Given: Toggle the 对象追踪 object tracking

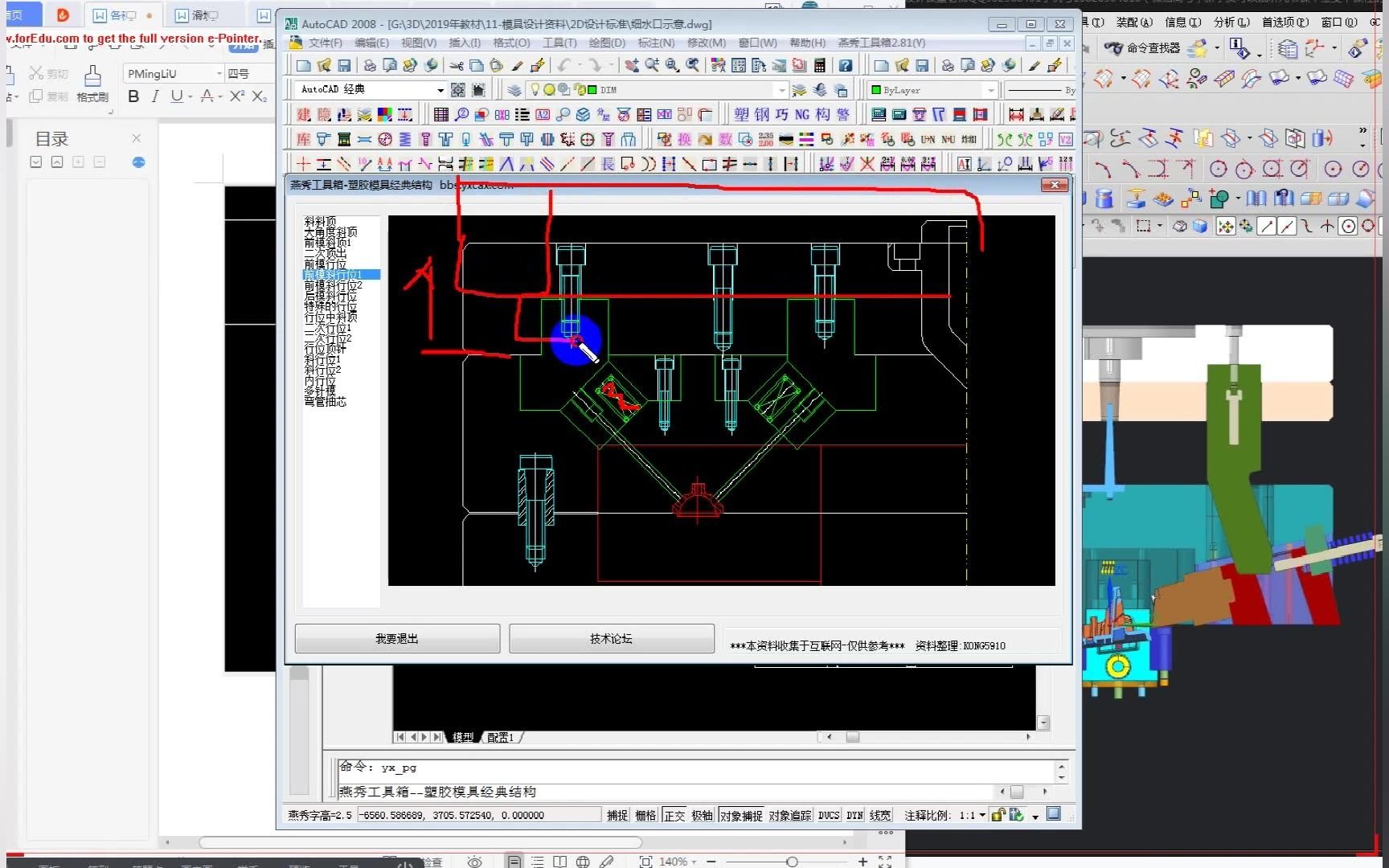Looking at the screenshot, I should coord(790,815).
